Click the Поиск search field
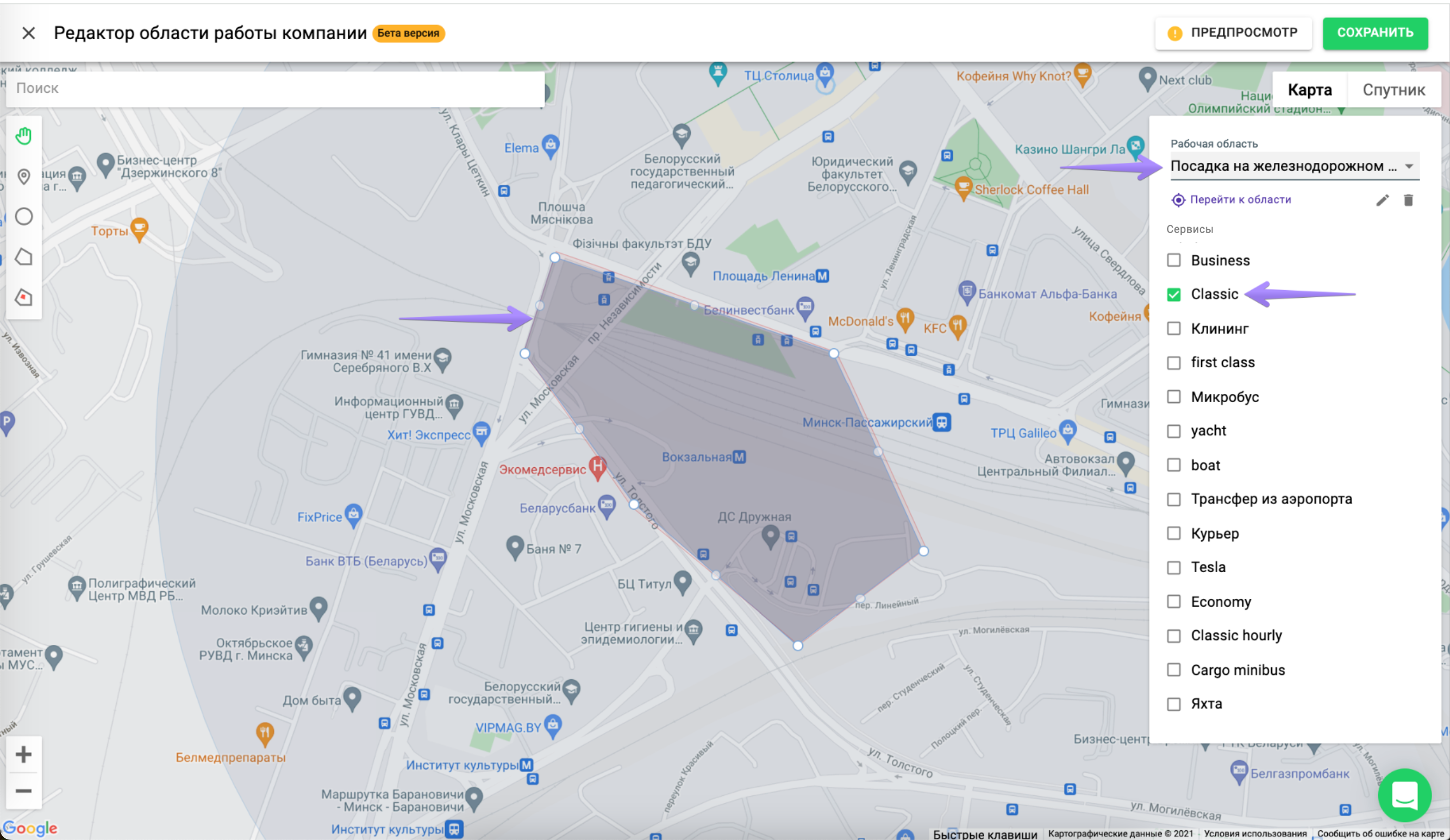The image size is (1450, 840). [274, 89]
